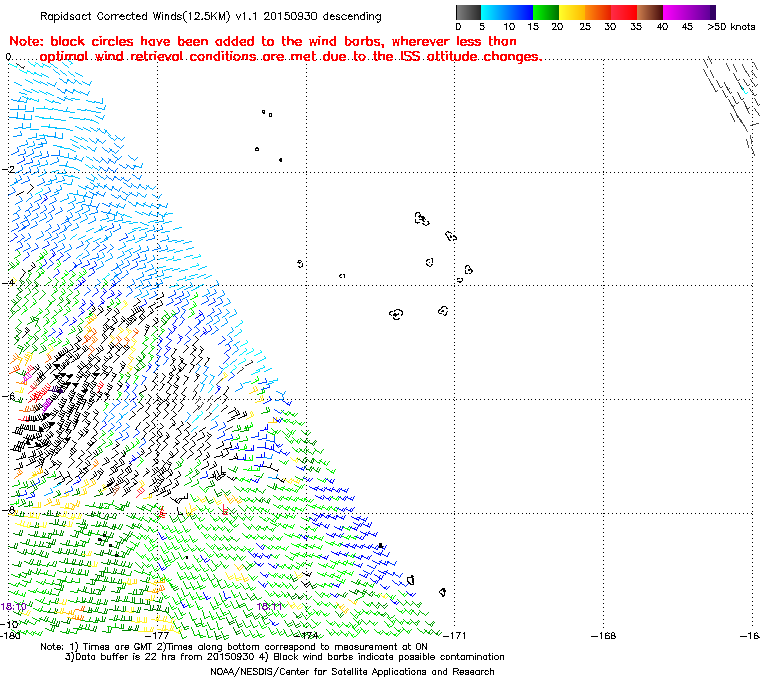Click the orange 25-30 knots legend swatch
760x688 pixels.
click(598, 12)
